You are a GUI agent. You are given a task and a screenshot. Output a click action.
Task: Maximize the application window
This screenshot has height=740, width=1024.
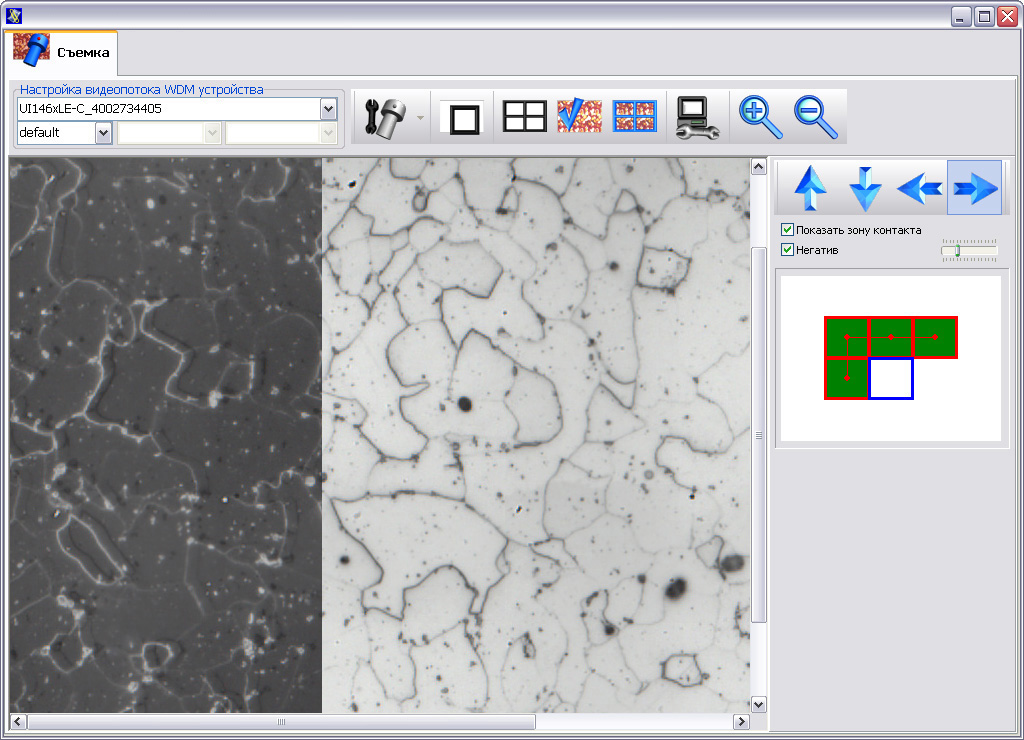click(x=984, y=16)
